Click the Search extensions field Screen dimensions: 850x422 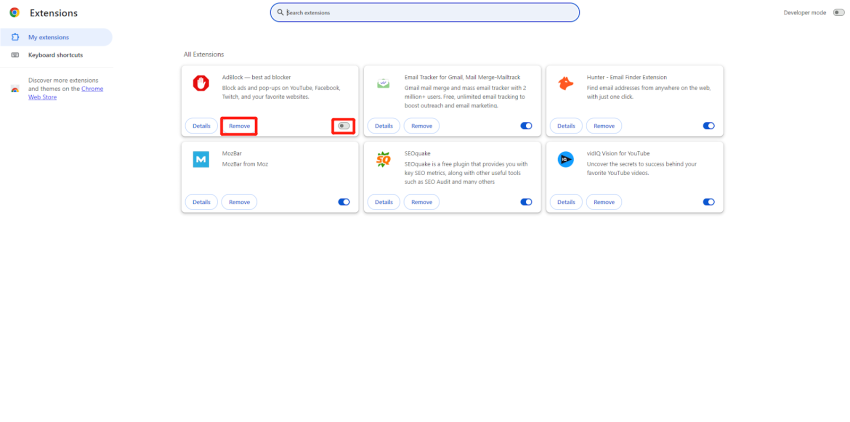click(x=425, y=13)
